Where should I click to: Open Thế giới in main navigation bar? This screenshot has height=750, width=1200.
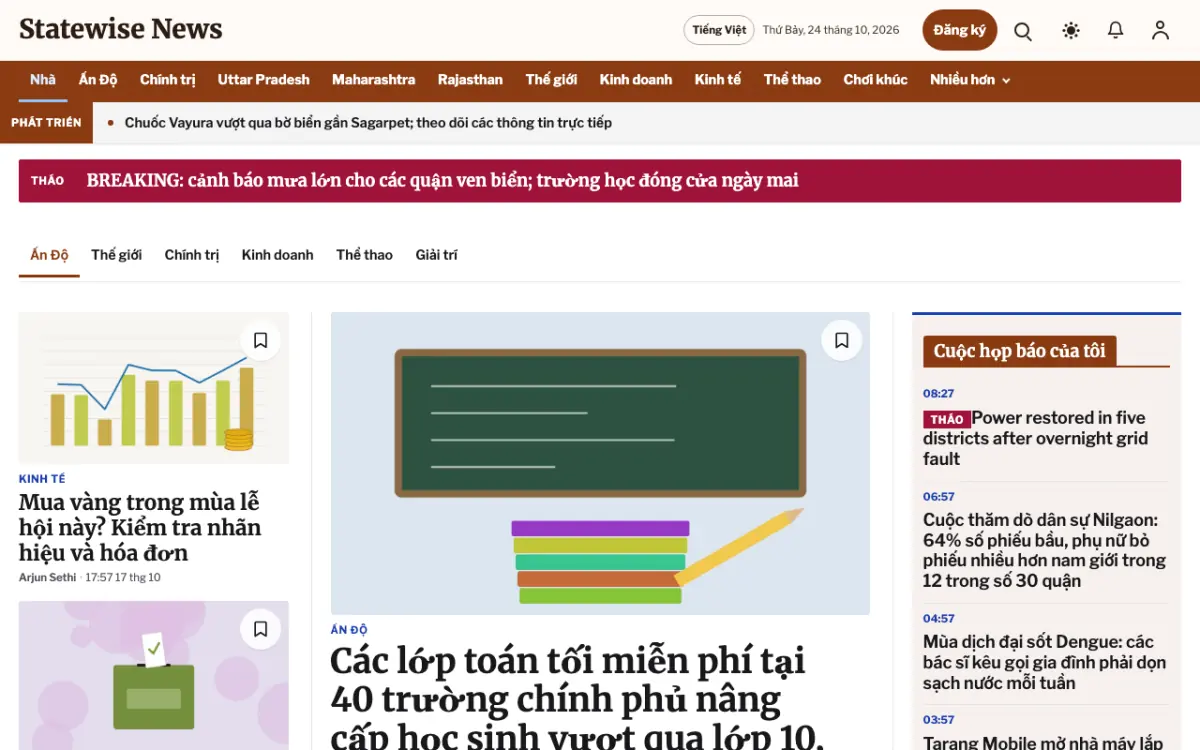click(x=552, y=80)
